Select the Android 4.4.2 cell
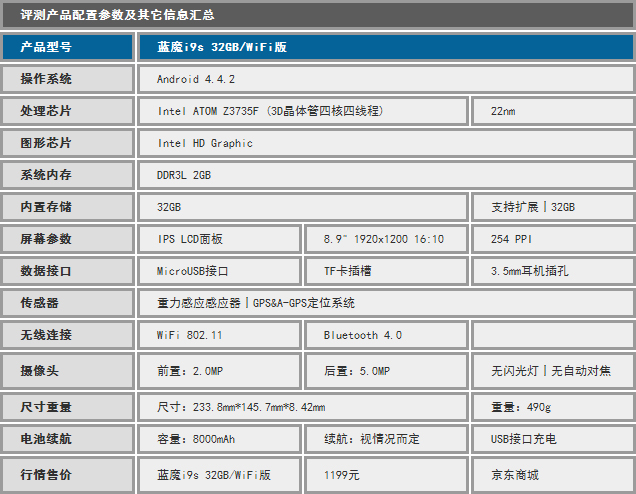Screen dimensions: 636x494 pyautogui.click(x=385, y=79)
